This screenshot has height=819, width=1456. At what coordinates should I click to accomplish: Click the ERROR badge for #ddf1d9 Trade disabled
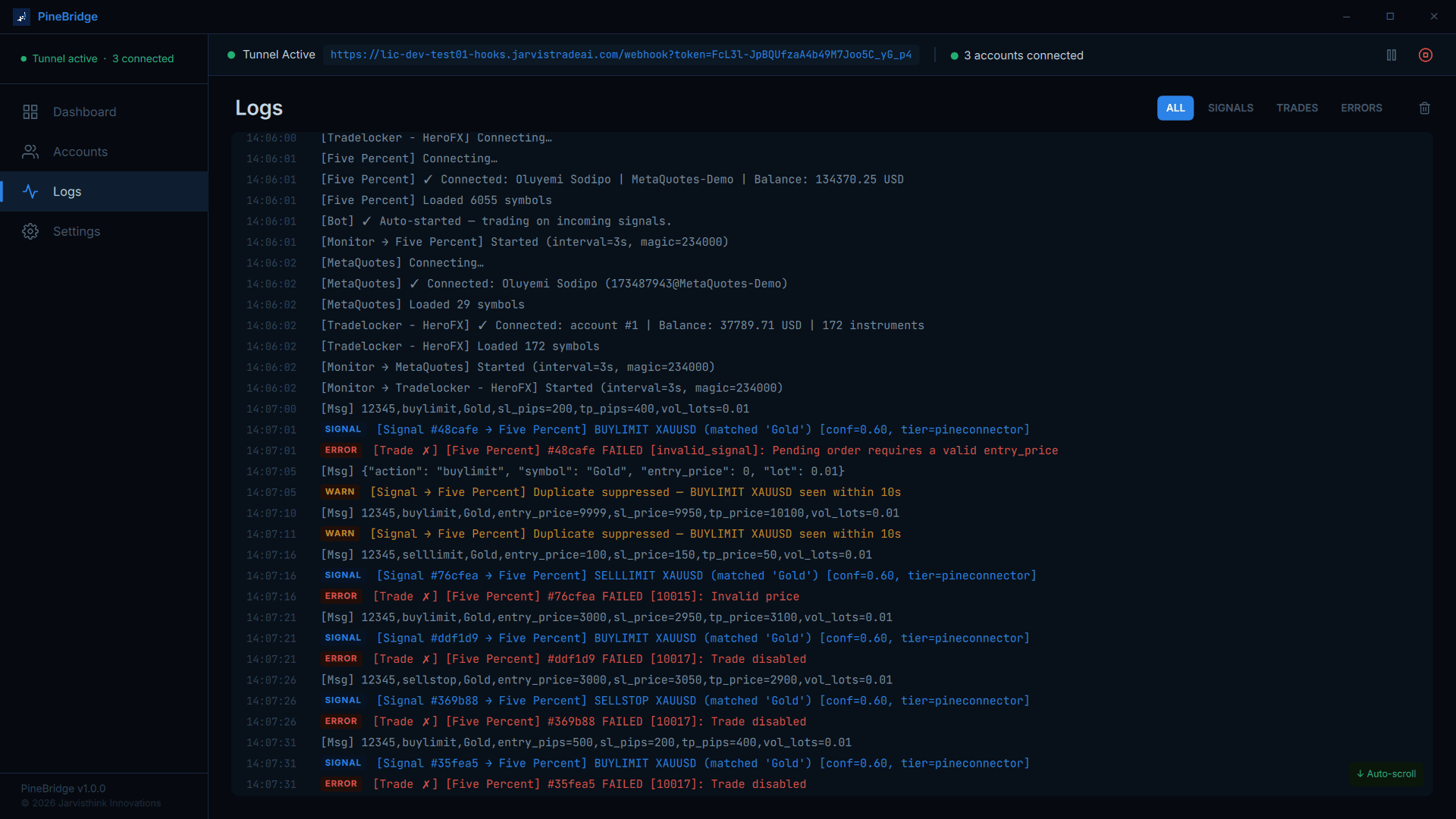(340, 659)
